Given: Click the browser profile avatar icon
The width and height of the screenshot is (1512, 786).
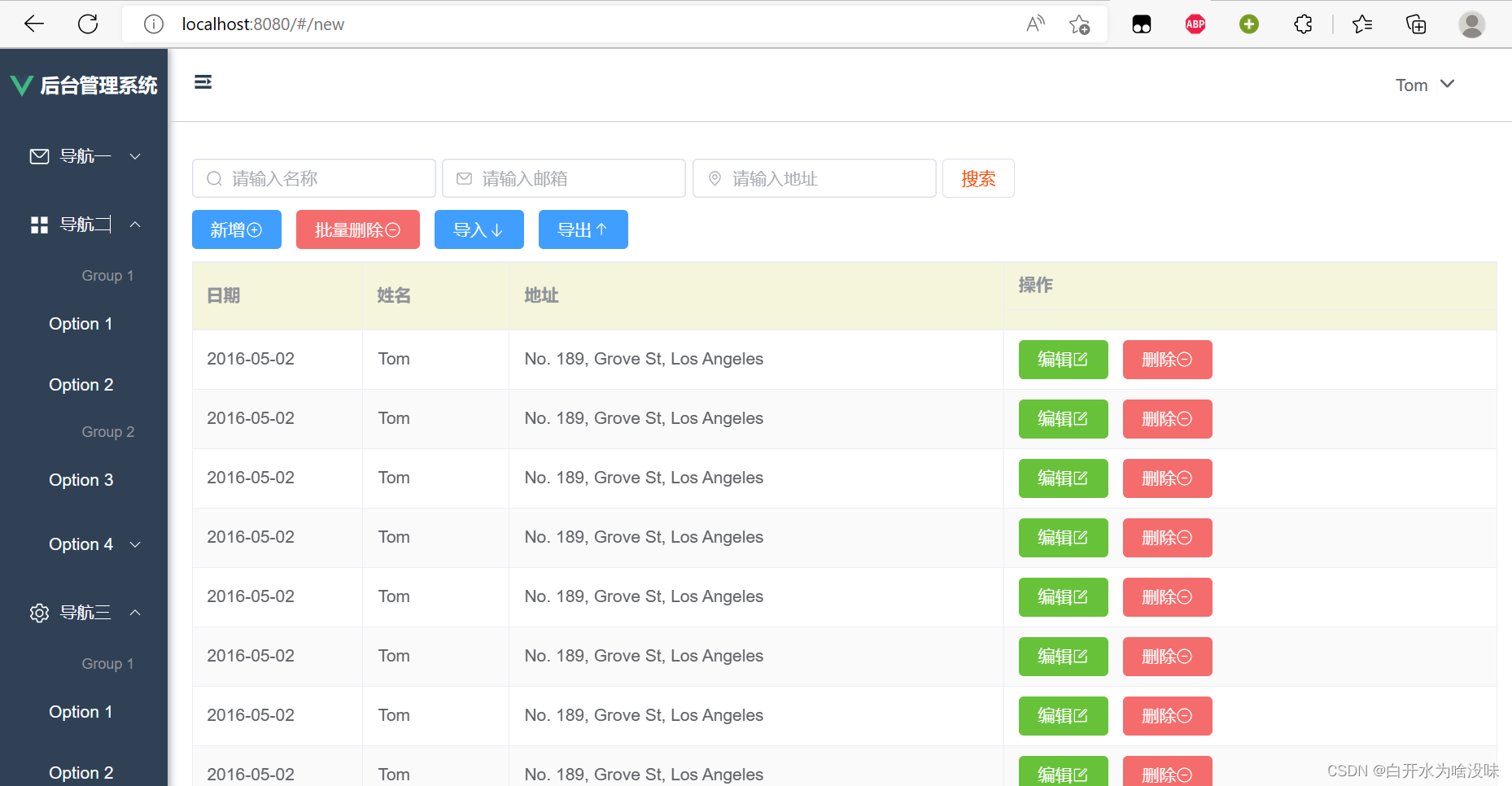Looking at the screenshot, I should click(x=1471, y=24).
